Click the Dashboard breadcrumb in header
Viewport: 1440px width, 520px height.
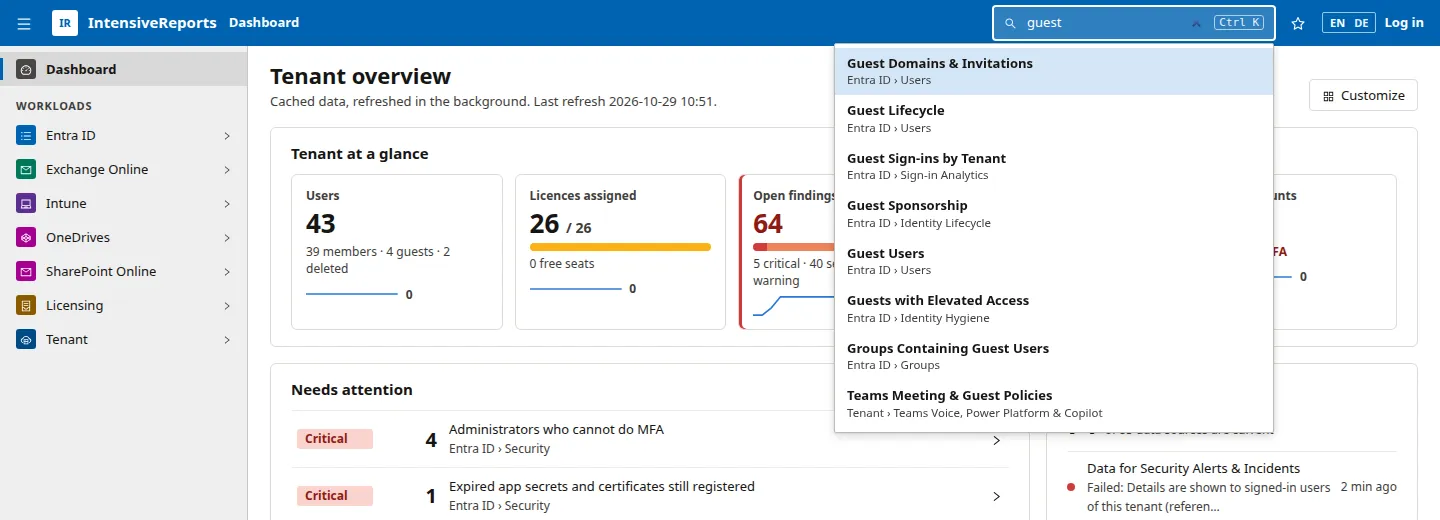pyautogui.click(x=264, y=23)
